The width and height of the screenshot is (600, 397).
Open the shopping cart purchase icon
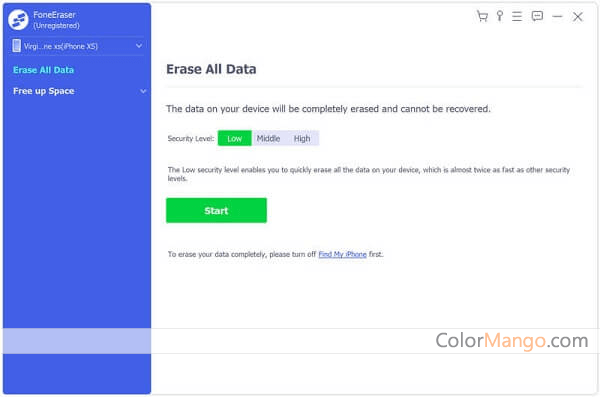(x=482, y=16)
